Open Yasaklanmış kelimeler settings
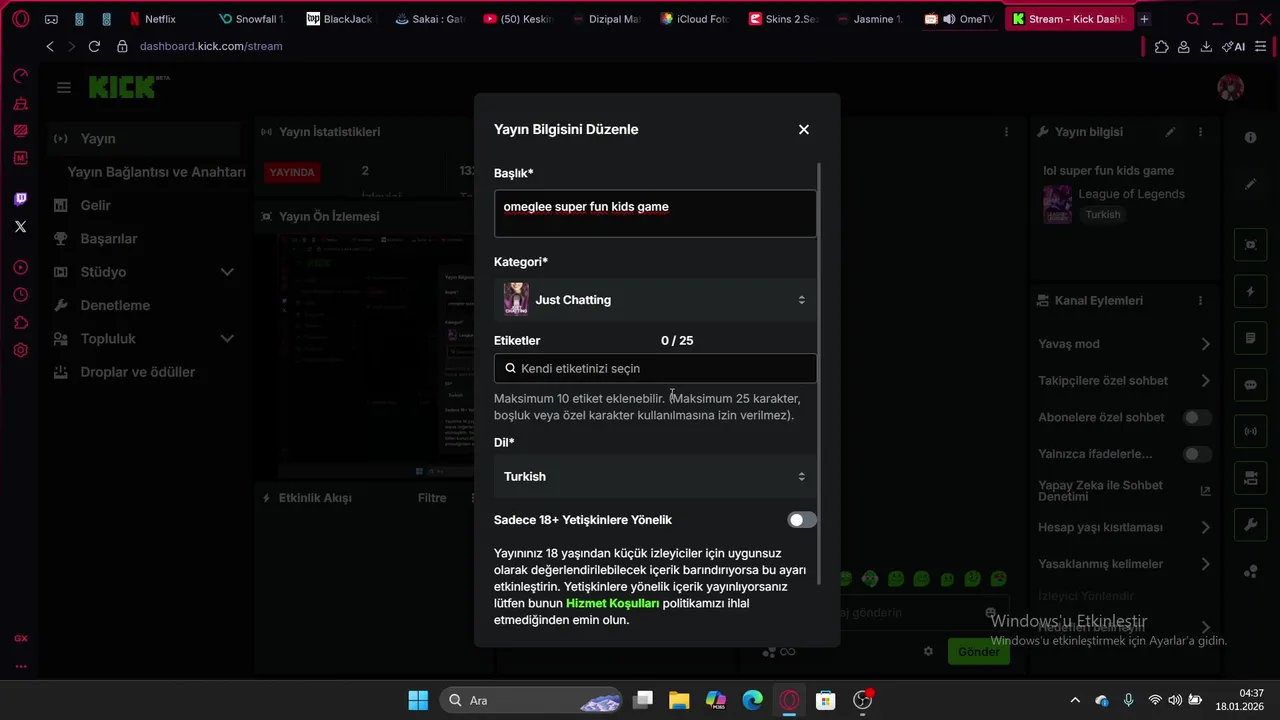This screenshot has width=1280, height=720. 1124,564
